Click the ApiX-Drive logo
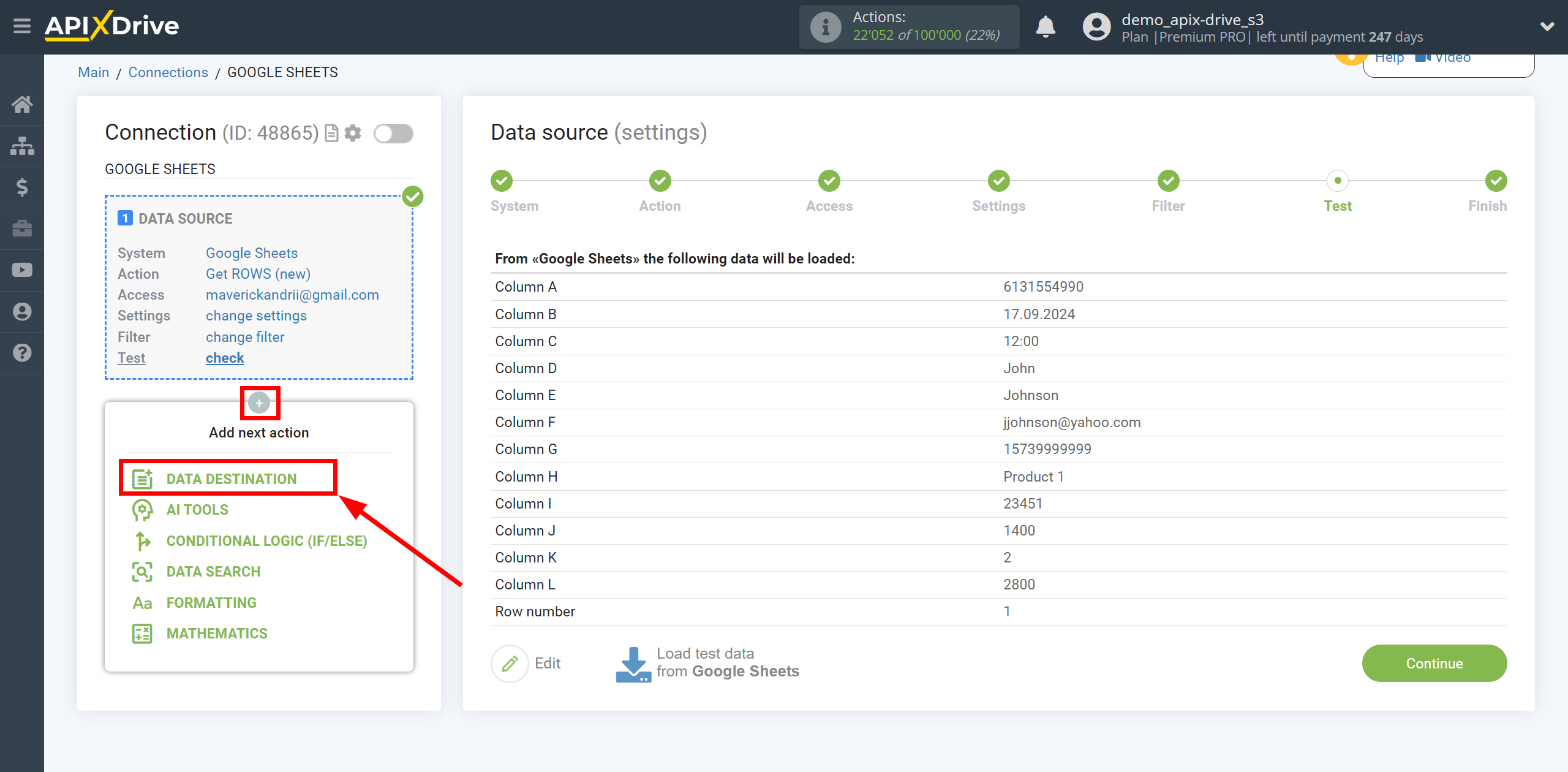 (x=111, y=26)
